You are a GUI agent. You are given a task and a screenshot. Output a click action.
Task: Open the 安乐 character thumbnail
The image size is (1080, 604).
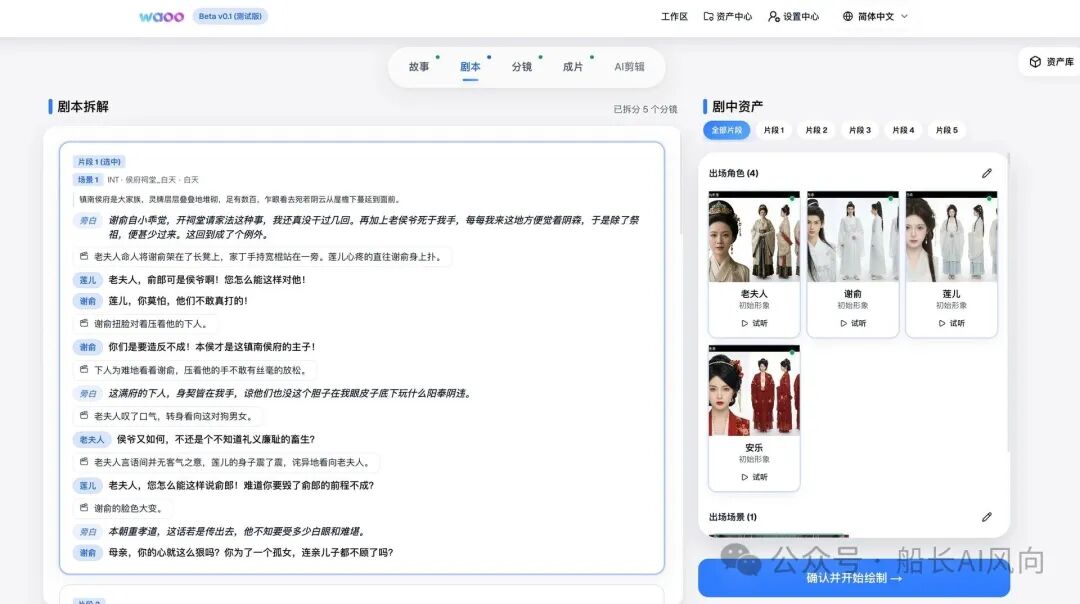click(x=753, y=390)
